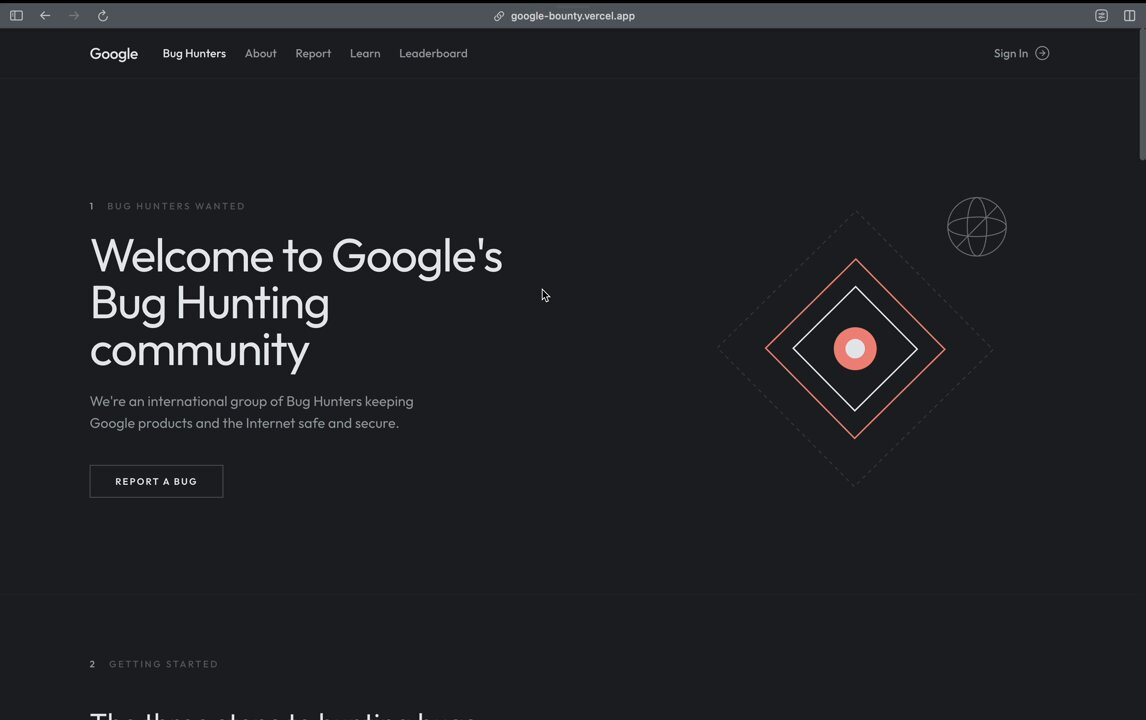
Task: Click the 'We're an international group' paragraph
Action: (x=251, y=412)
